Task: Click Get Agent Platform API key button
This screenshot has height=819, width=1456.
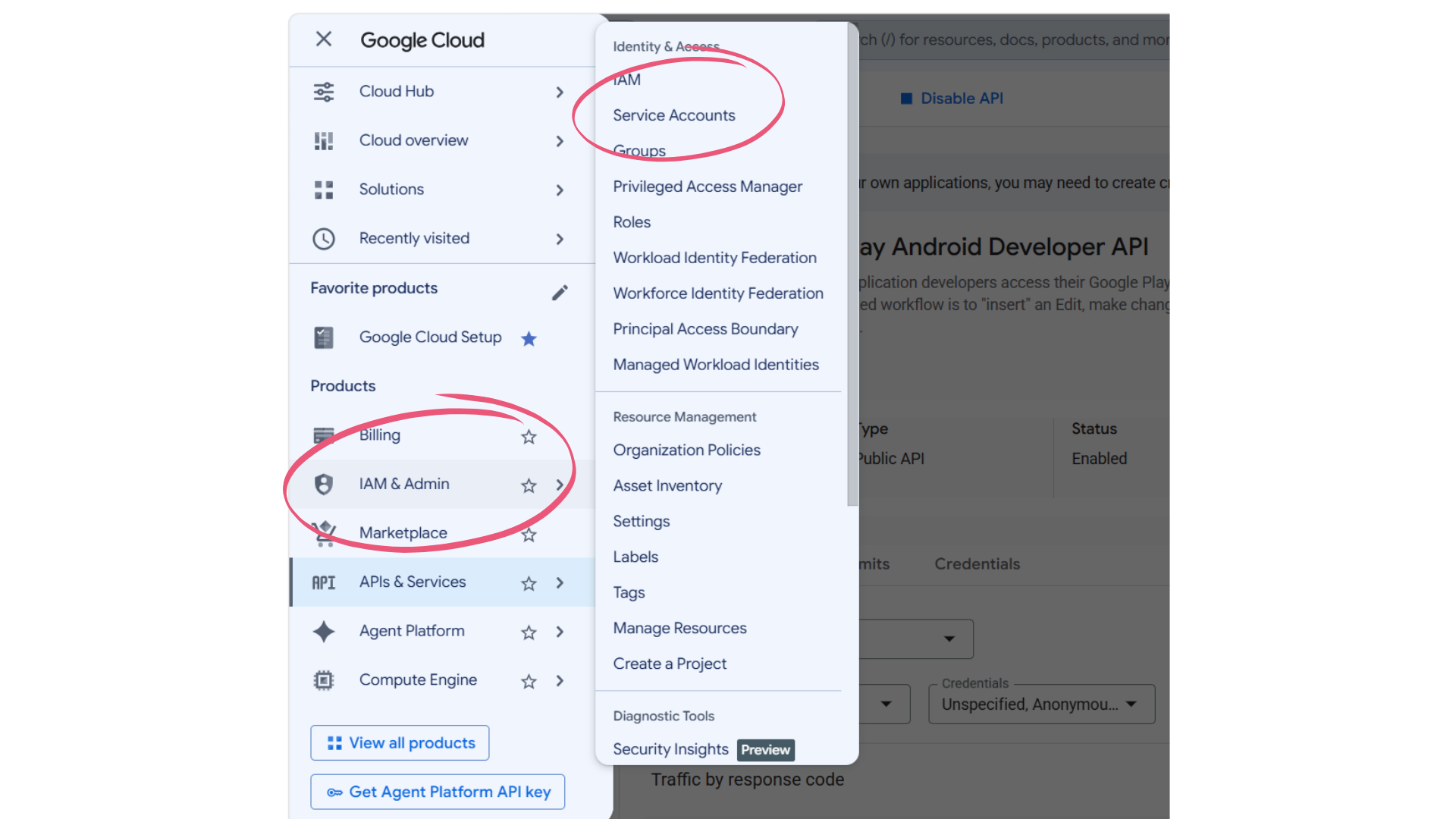Action: coord(438,792)
